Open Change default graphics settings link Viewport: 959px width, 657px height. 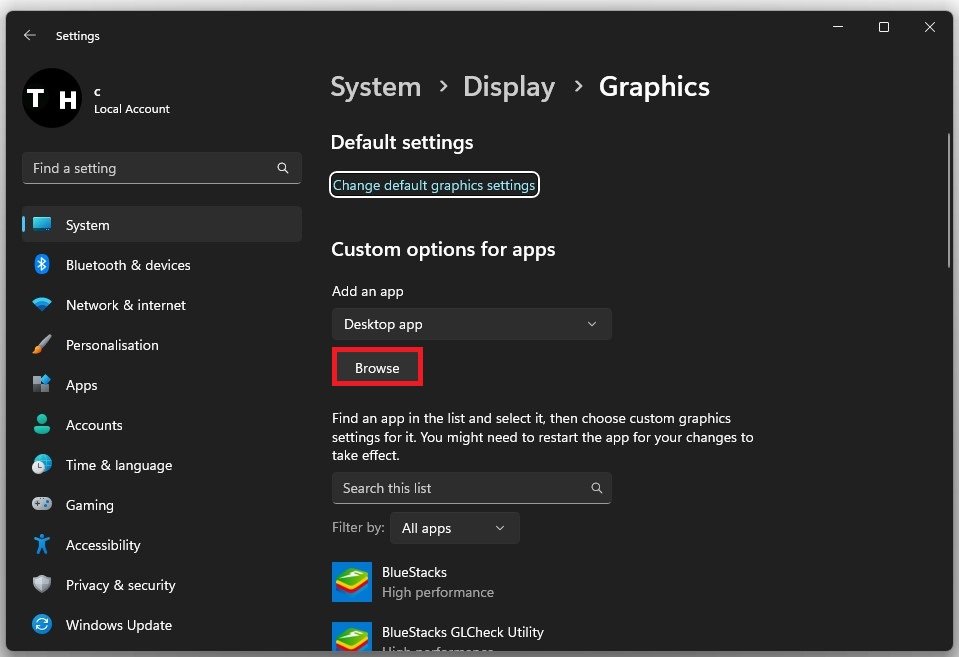click(434, 185)
